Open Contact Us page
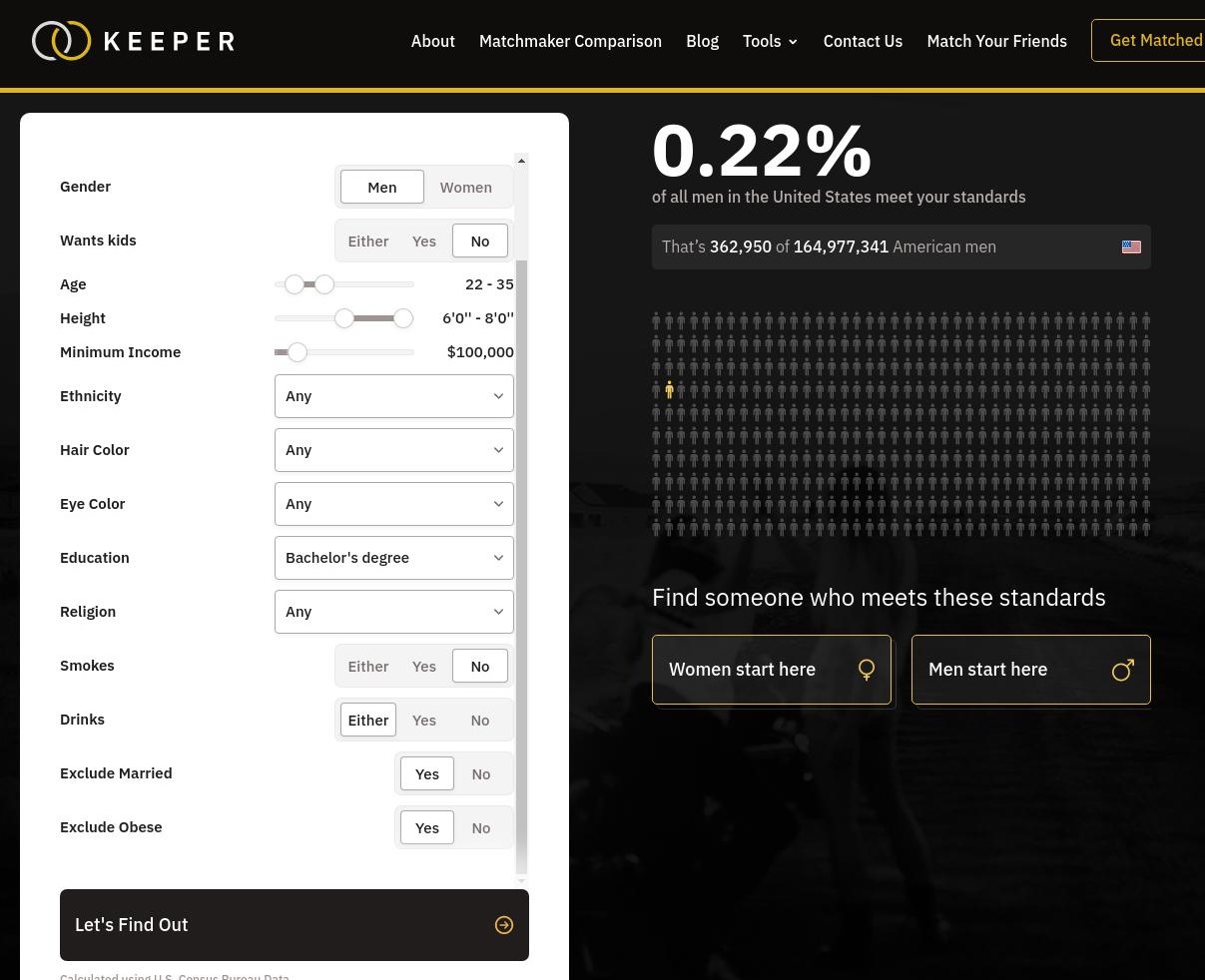The image size is (1205, 980). [x=863, y=41]
